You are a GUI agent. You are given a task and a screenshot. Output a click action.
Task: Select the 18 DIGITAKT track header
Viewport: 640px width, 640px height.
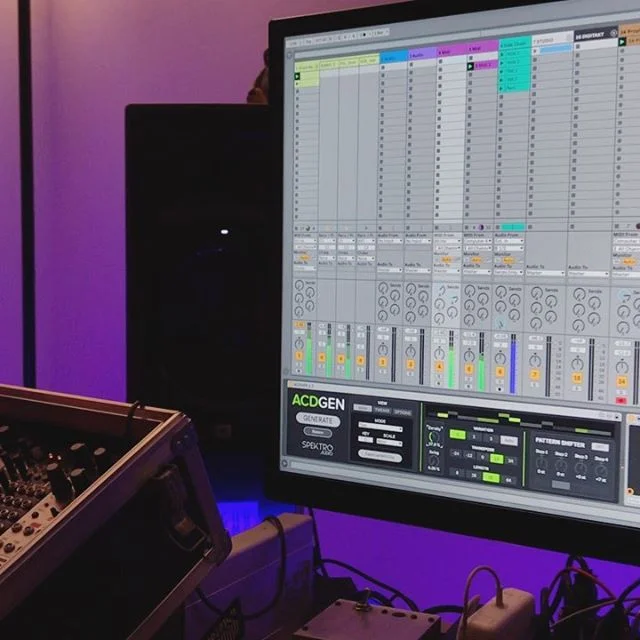596,35
